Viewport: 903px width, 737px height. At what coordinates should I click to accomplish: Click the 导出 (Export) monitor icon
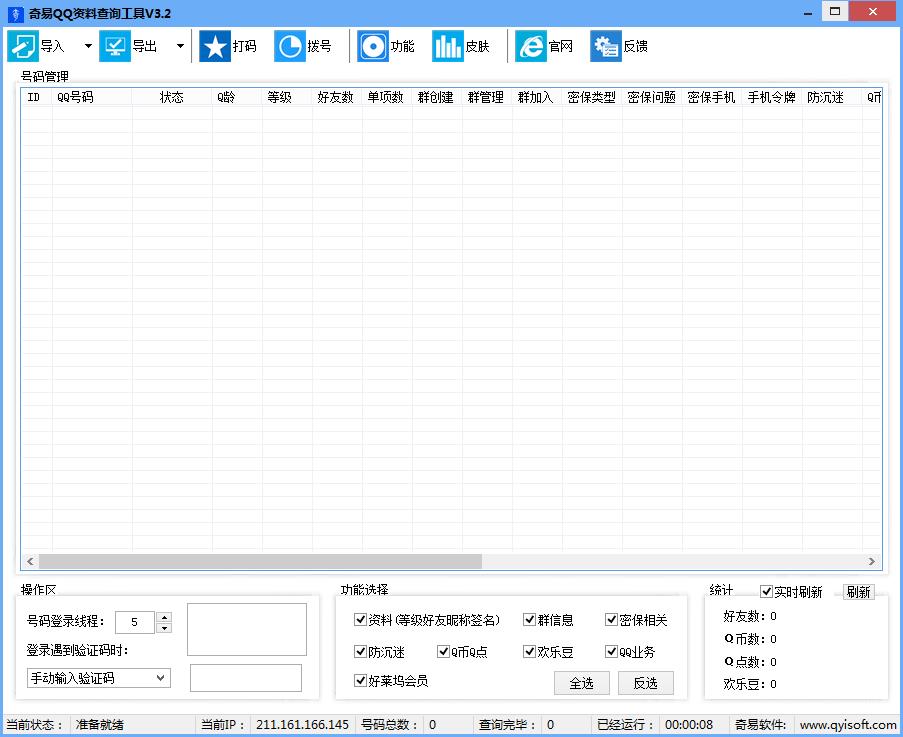coord(115,46)
